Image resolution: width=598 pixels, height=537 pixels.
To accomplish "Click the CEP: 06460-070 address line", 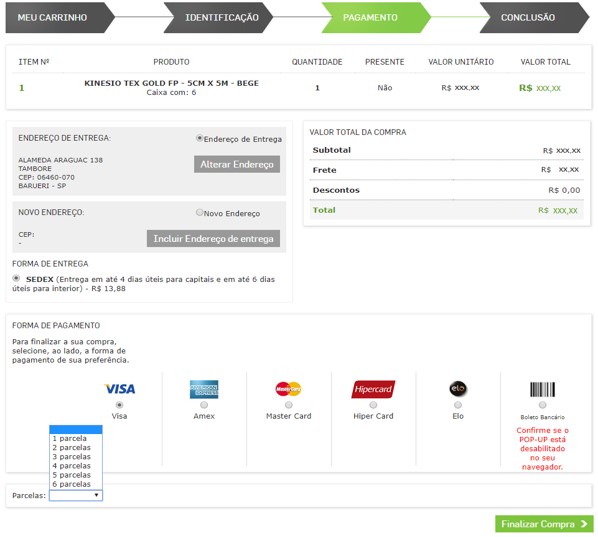I will [47, 177].
